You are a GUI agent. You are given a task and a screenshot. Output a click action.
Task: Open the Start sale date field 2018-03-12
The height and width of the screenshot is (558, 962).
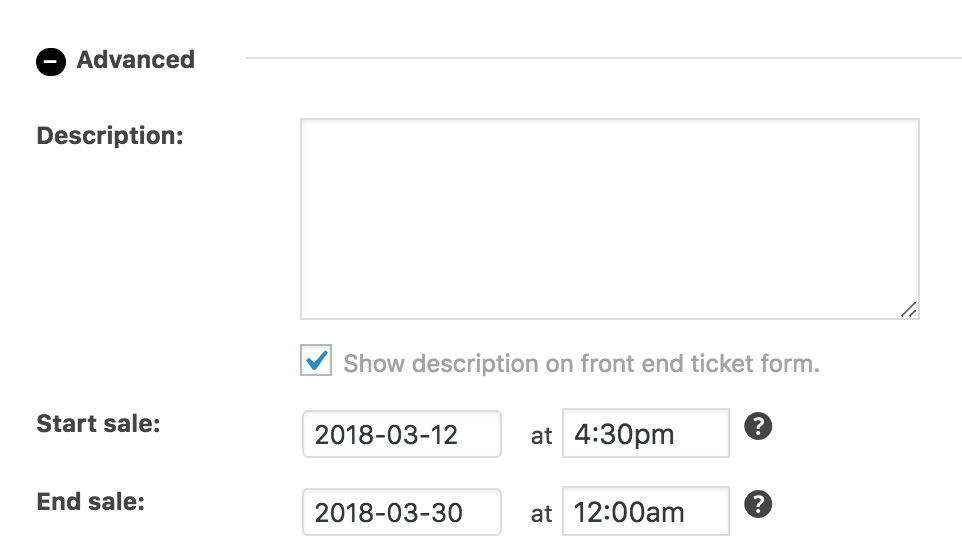coord(401,434)
